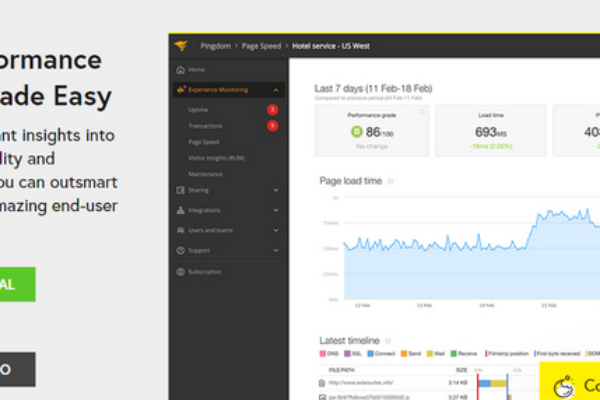Click the Integrations icon
The height and width of the screenshot is (400, 600).
181,210
